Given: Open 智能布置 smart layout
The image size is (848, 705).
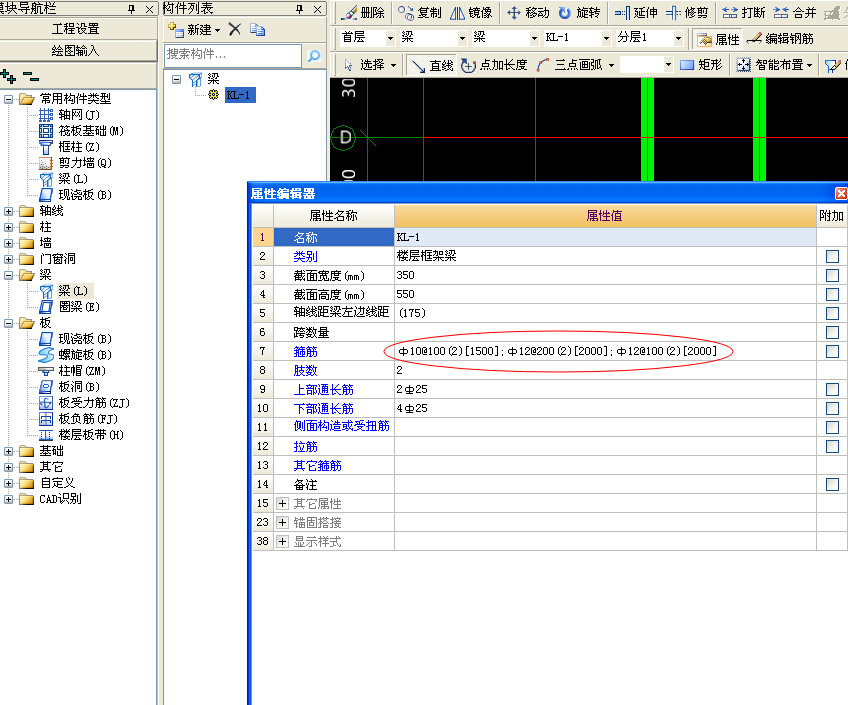Looking at the screenshot, I should tap(775, 65).
